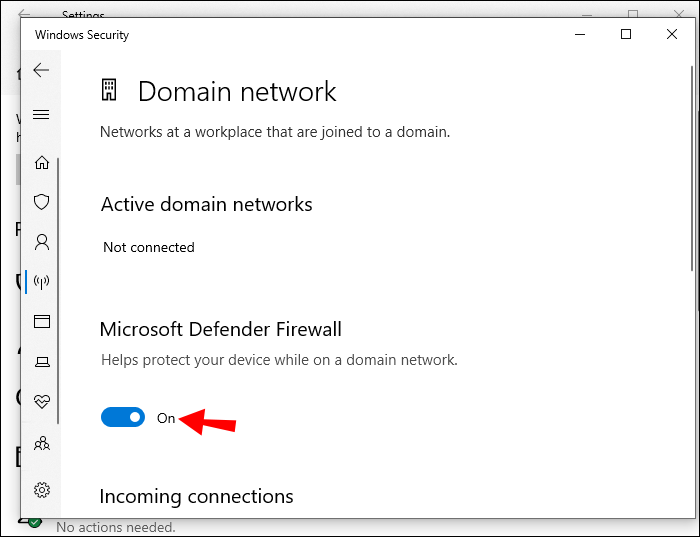
Task: Expand the hamburger navigation menu
Action: click(41, 115)
